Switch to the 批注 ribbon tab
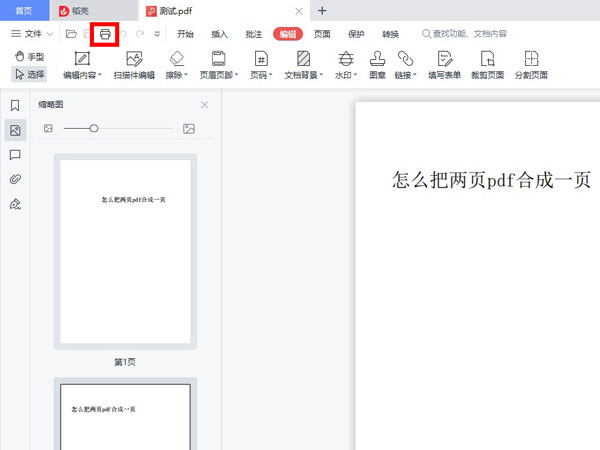 (x=254, y=34)
